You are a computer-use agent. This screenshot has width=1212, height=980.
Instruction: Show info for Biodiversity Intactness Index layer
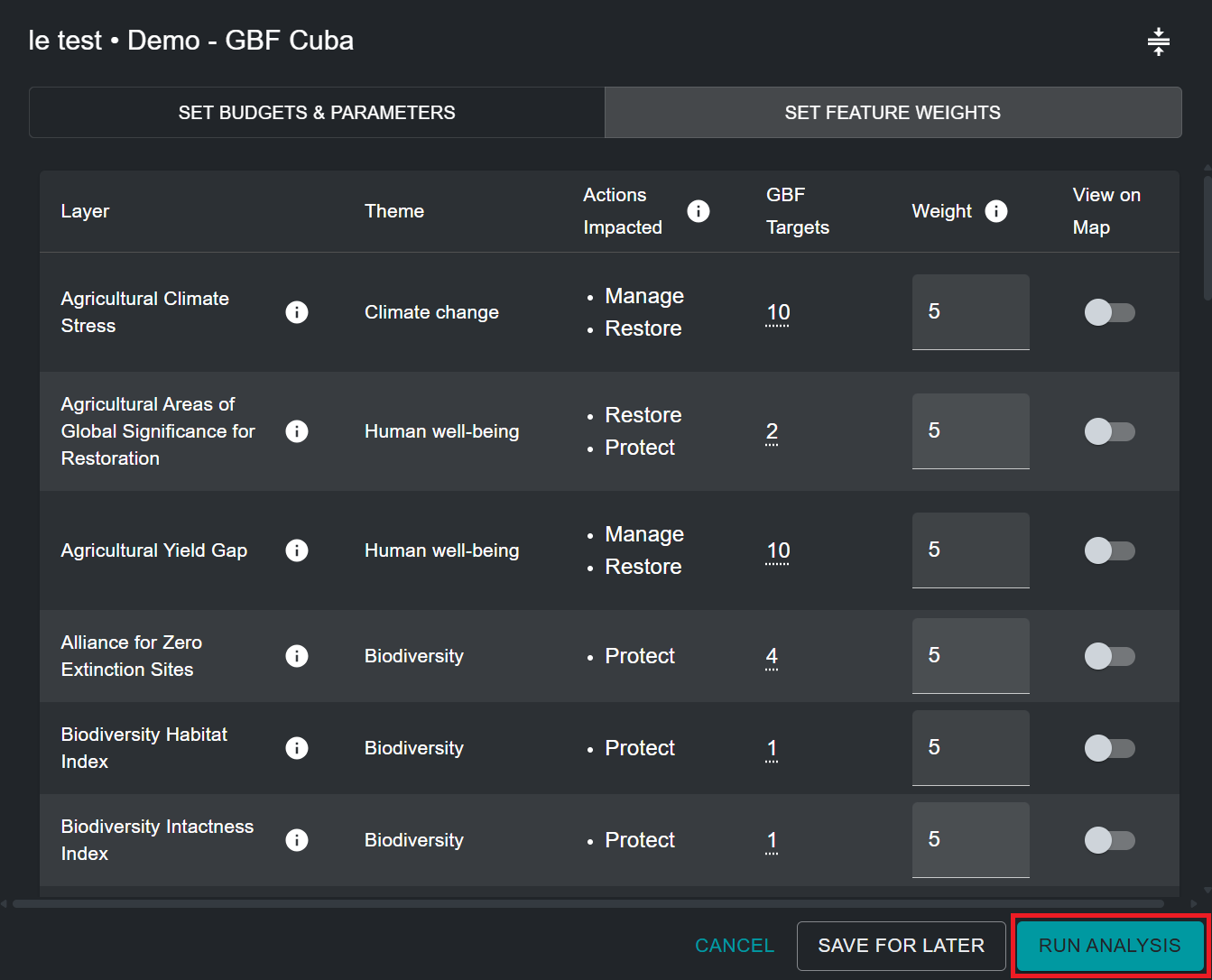[297, 840]
